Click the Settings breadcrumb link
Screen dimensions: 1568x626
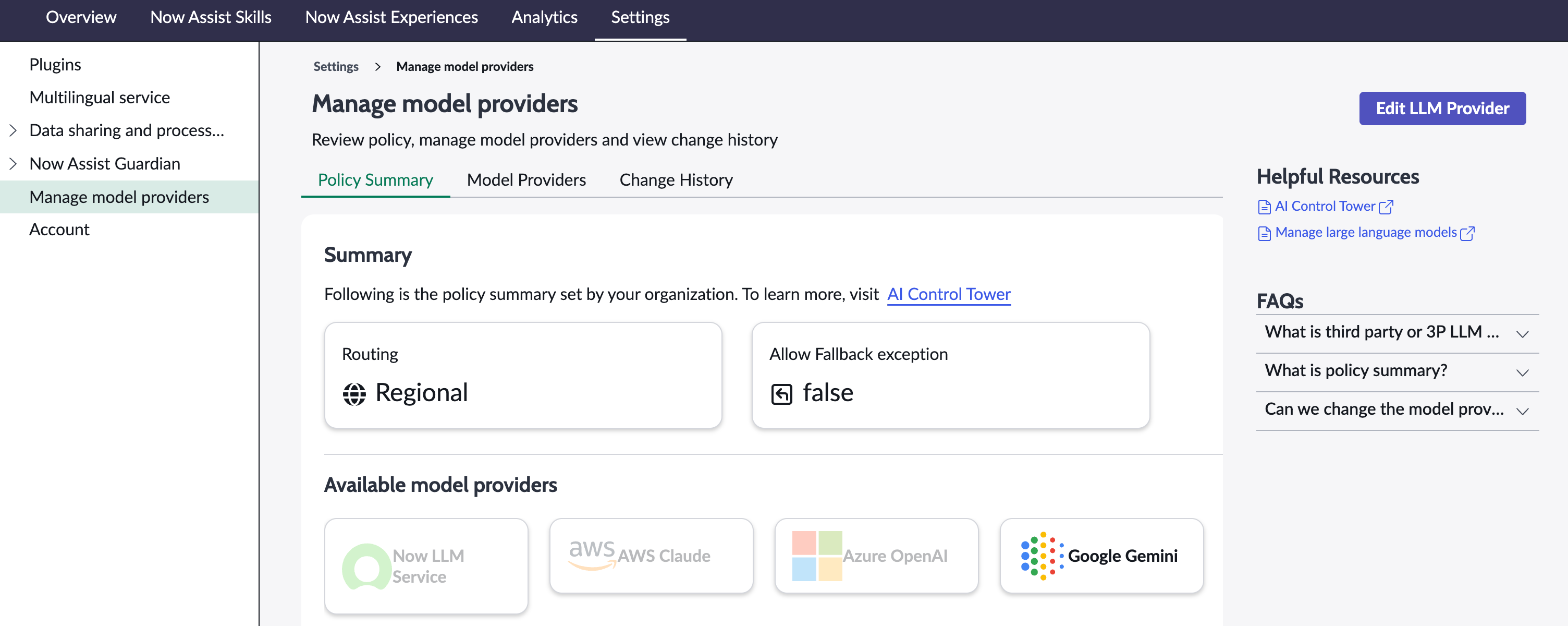(x=335, y=66)
